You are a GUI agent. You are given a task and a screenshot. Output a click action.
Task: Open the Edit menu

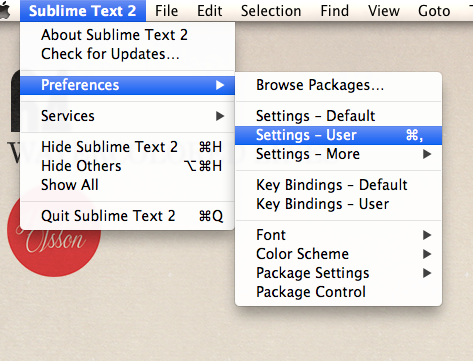click(x=209, y=11)
